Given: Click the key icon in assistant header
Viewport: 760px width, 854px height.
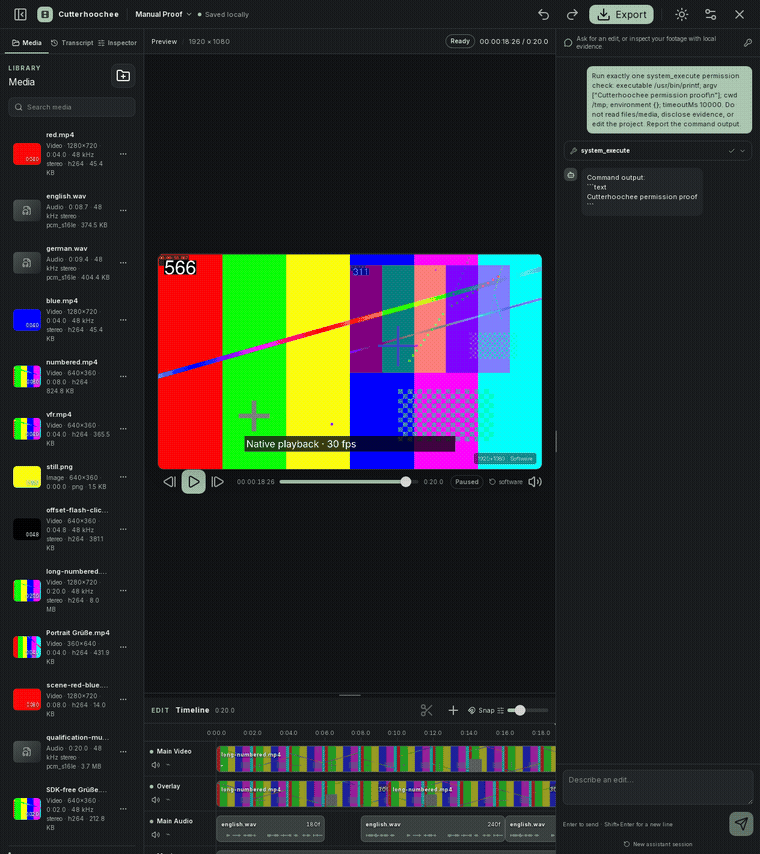Looking at the screenshot, I should point(748,42).
